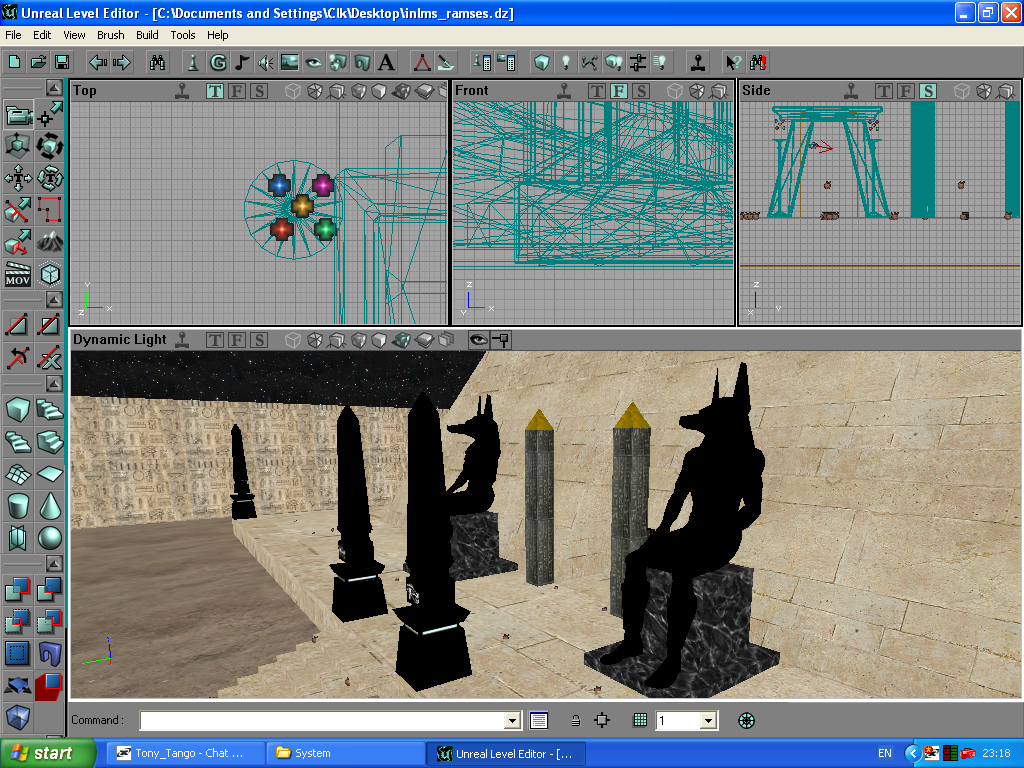Click the Build Lighting lightbulb icon
The width and height of the screenshot is (1024, 768).
pyautogui.click(x=567, y=62)
